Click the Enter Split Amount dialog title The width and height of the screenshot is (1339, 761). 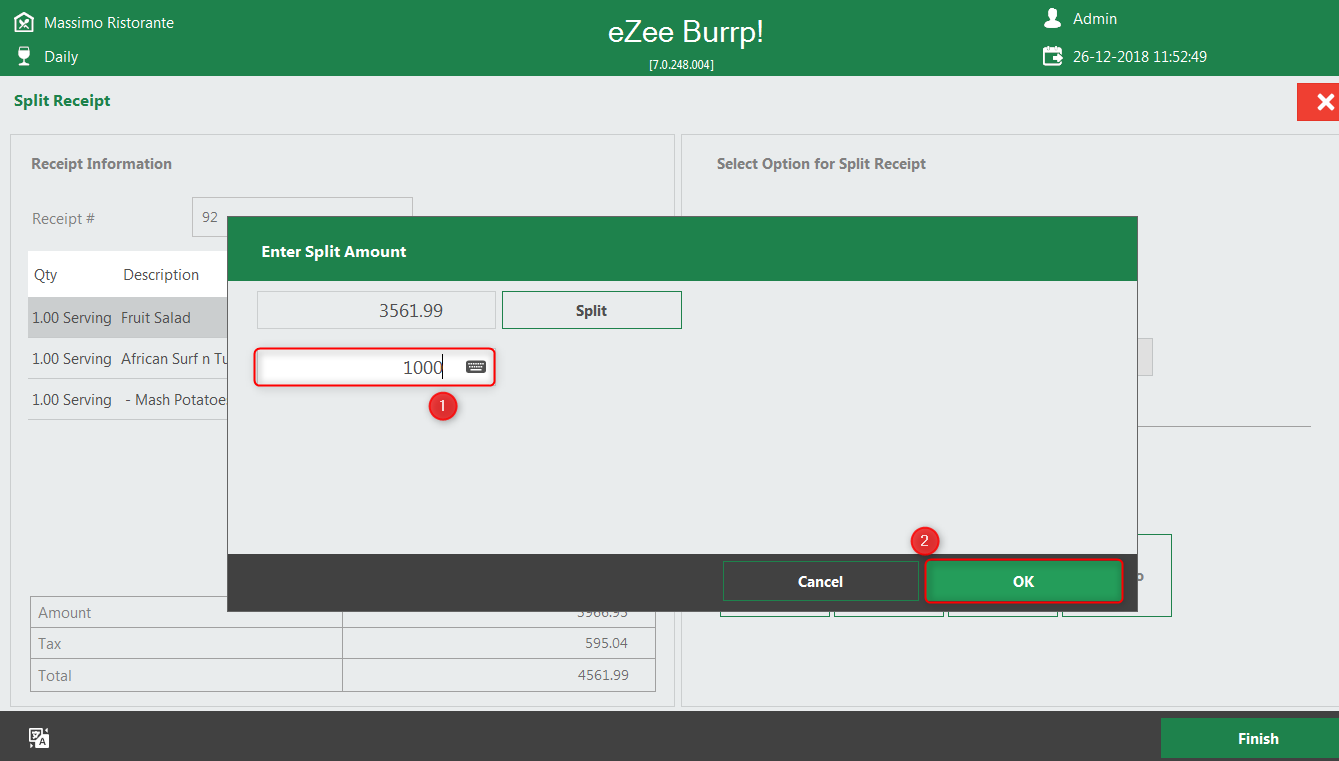tap(334, 251)
